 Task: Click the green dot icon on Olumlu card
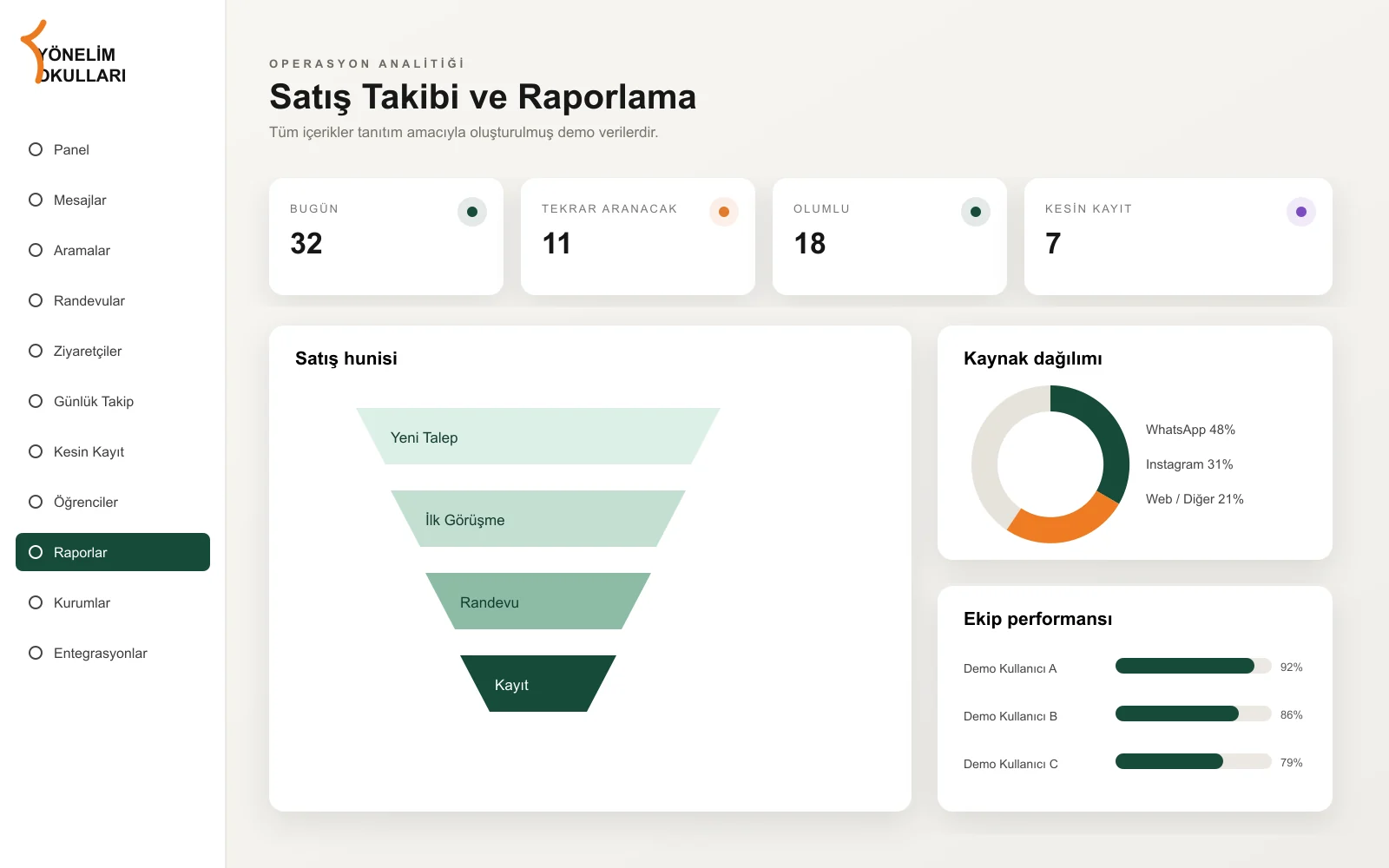[976, 212]
